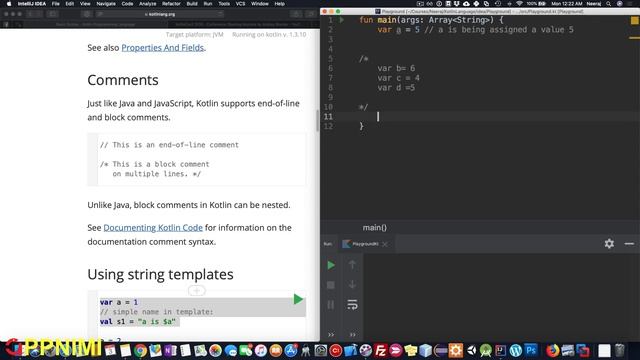Viewport: 640px width, 360px height.
Task: Open the Edit menu
Action: (x=70, y=4)
